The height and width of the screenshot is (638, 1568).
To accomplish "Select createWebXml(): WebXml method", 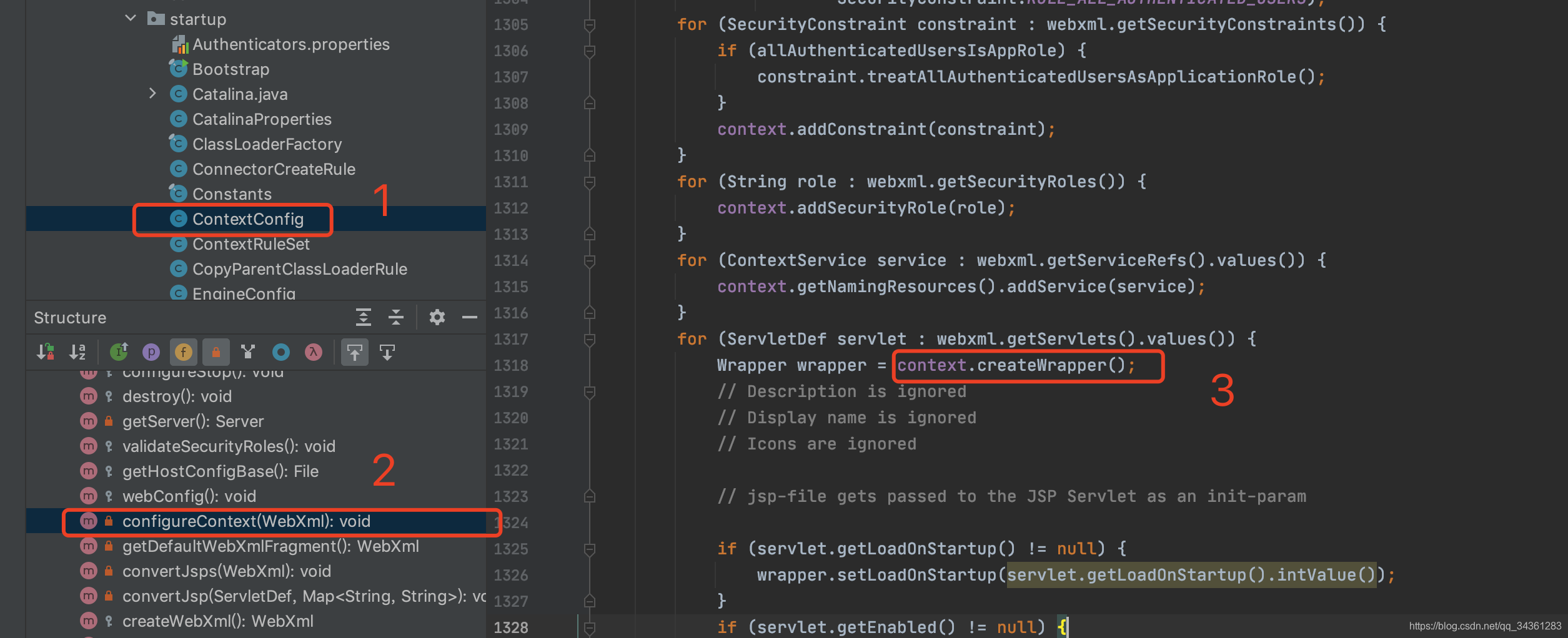I will pos(218,621).
